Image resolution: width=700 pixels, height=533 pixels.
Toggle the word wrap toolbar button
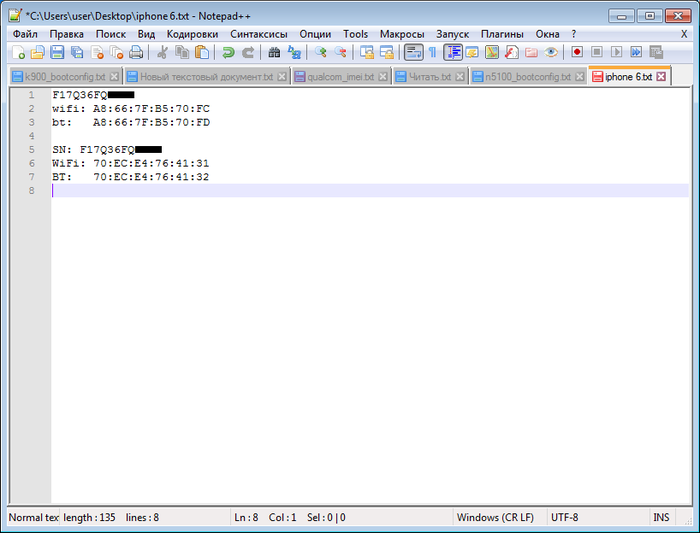pos(413,52)
